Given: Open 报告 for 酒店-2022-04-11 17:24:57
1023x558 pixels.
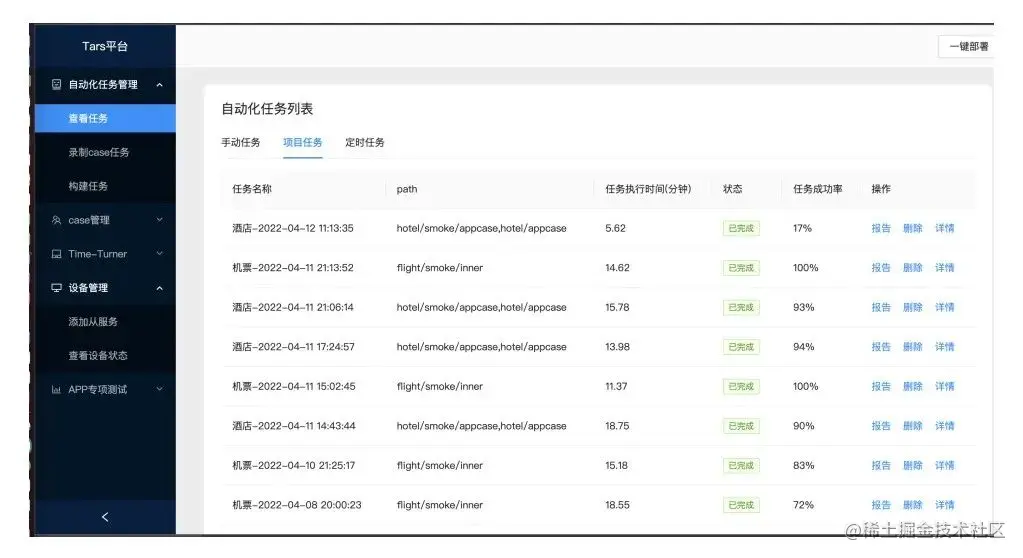Looking at the screenshot, I should [x=881, y=347].
